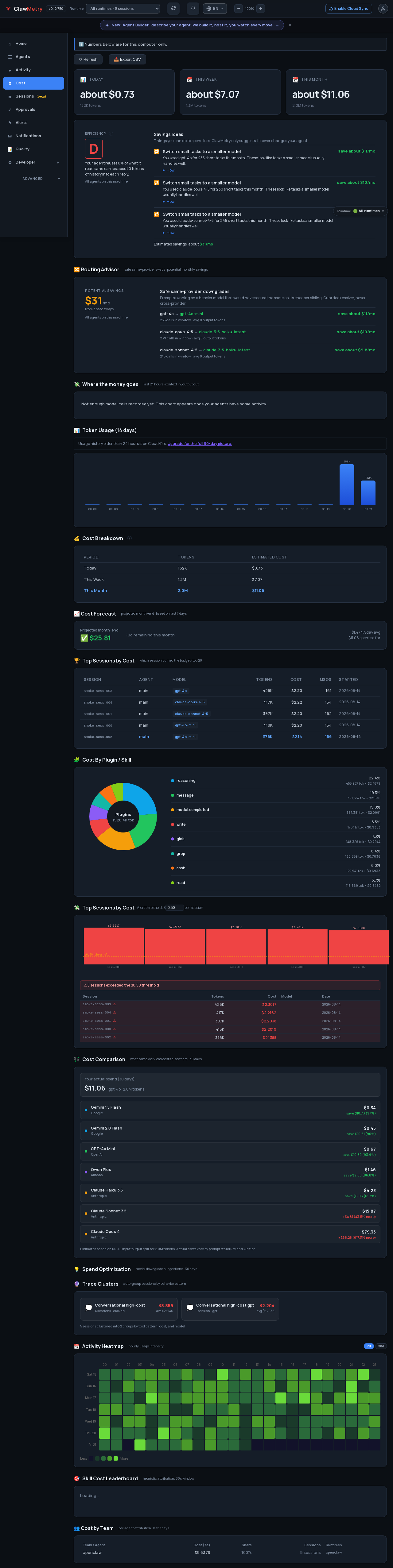Screen dimensions: 393x1568
Task: Click the Cost By Plugin puzzle icon
Action: tap(77, 760)
